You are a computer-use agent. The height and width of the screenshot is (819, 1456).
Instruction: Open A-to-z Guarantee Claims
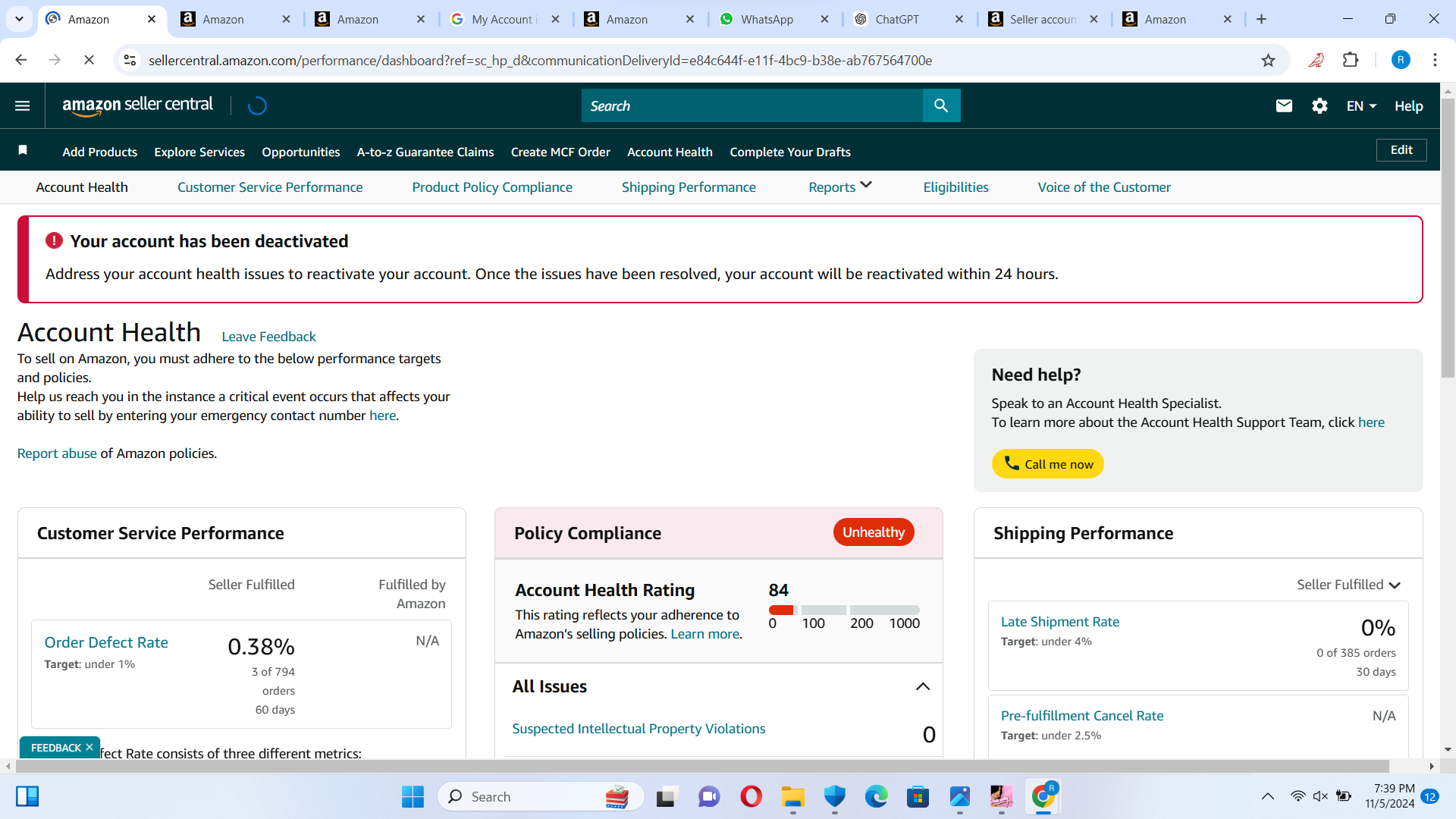tap(425, 152)
